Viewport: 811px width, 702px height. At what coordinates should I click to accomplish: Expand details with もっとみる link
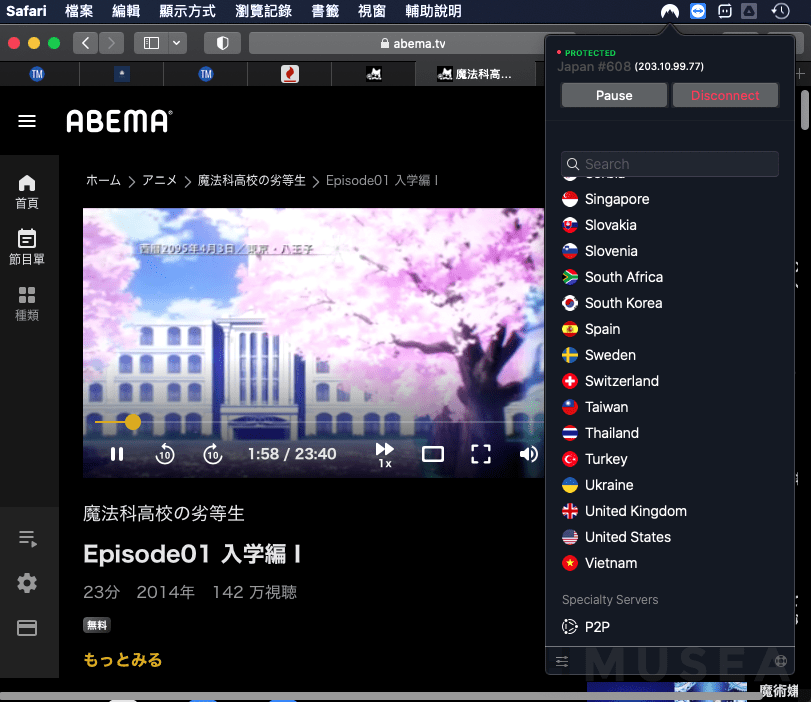(122, 659)
